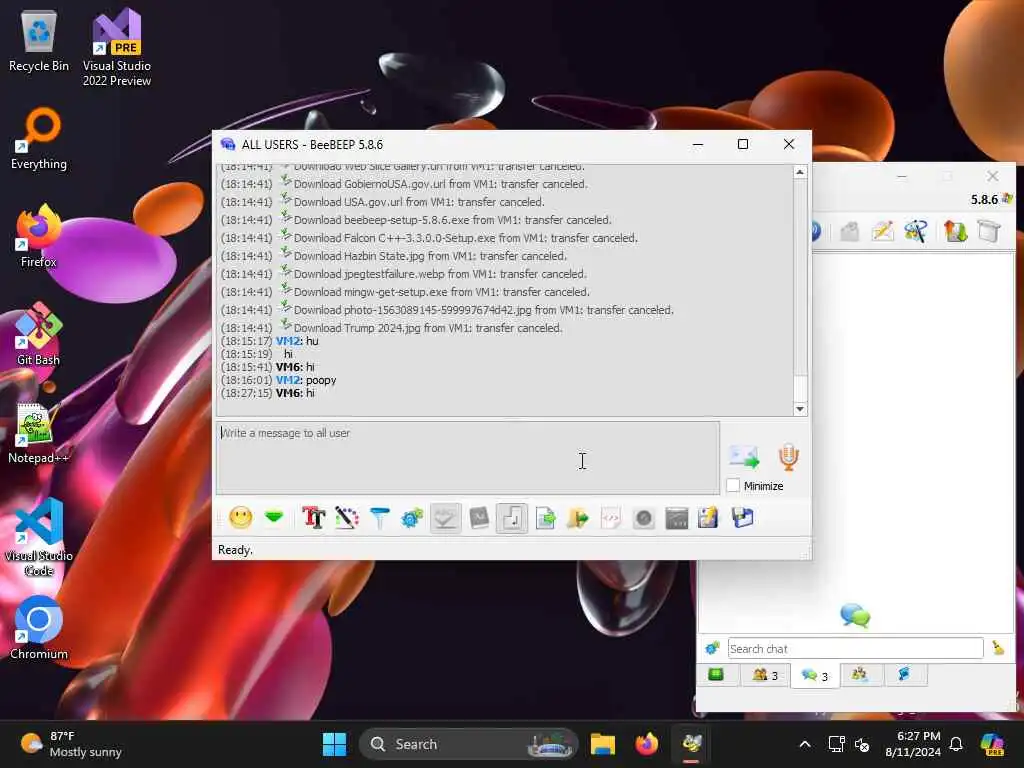Switch to the chats tab showing 3

pyautogui.click(x=815, y=675)
